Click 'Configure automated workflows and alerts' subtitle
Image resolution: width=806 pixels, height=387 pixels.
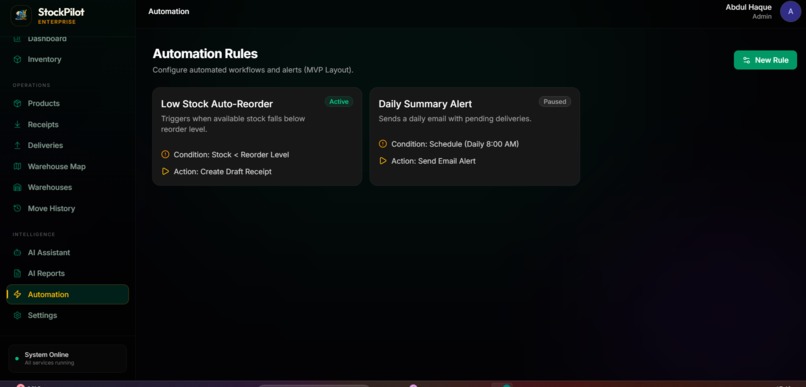(252, 70)
